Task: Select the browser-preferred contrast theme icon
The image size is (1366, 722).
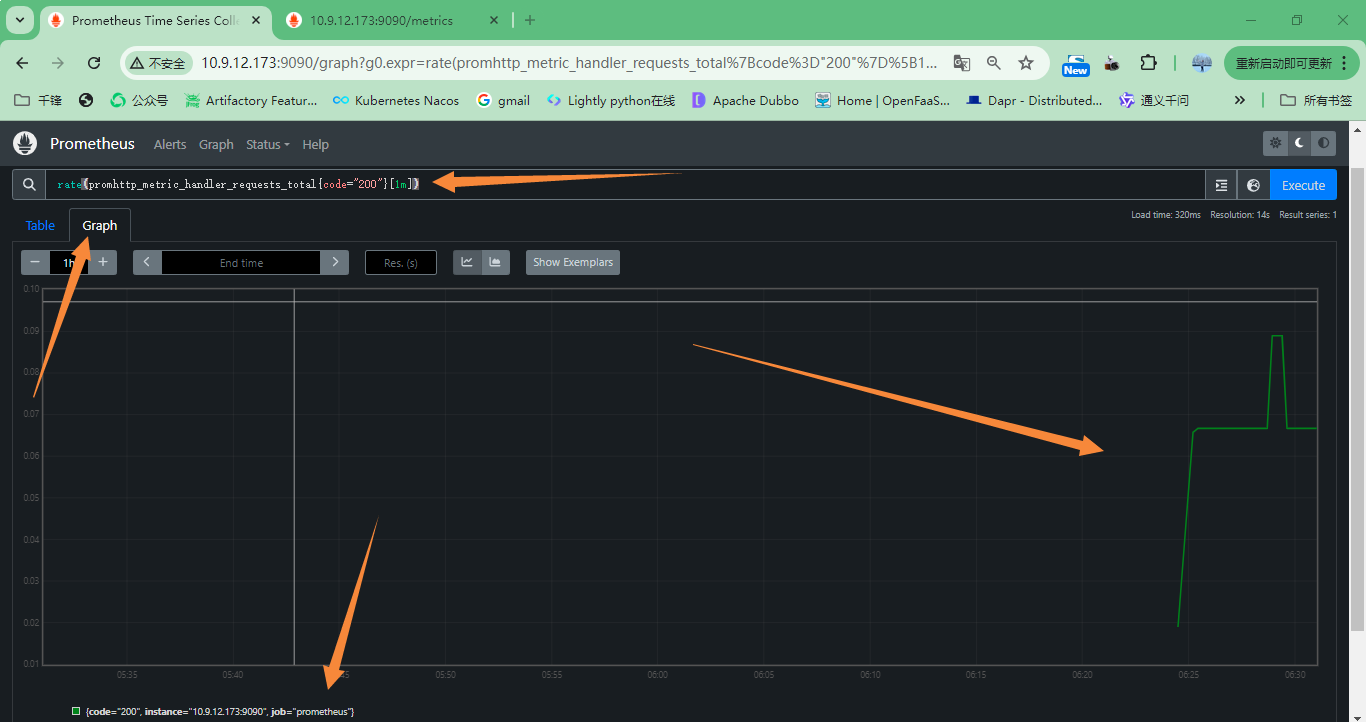Action: click(1324, 143)
